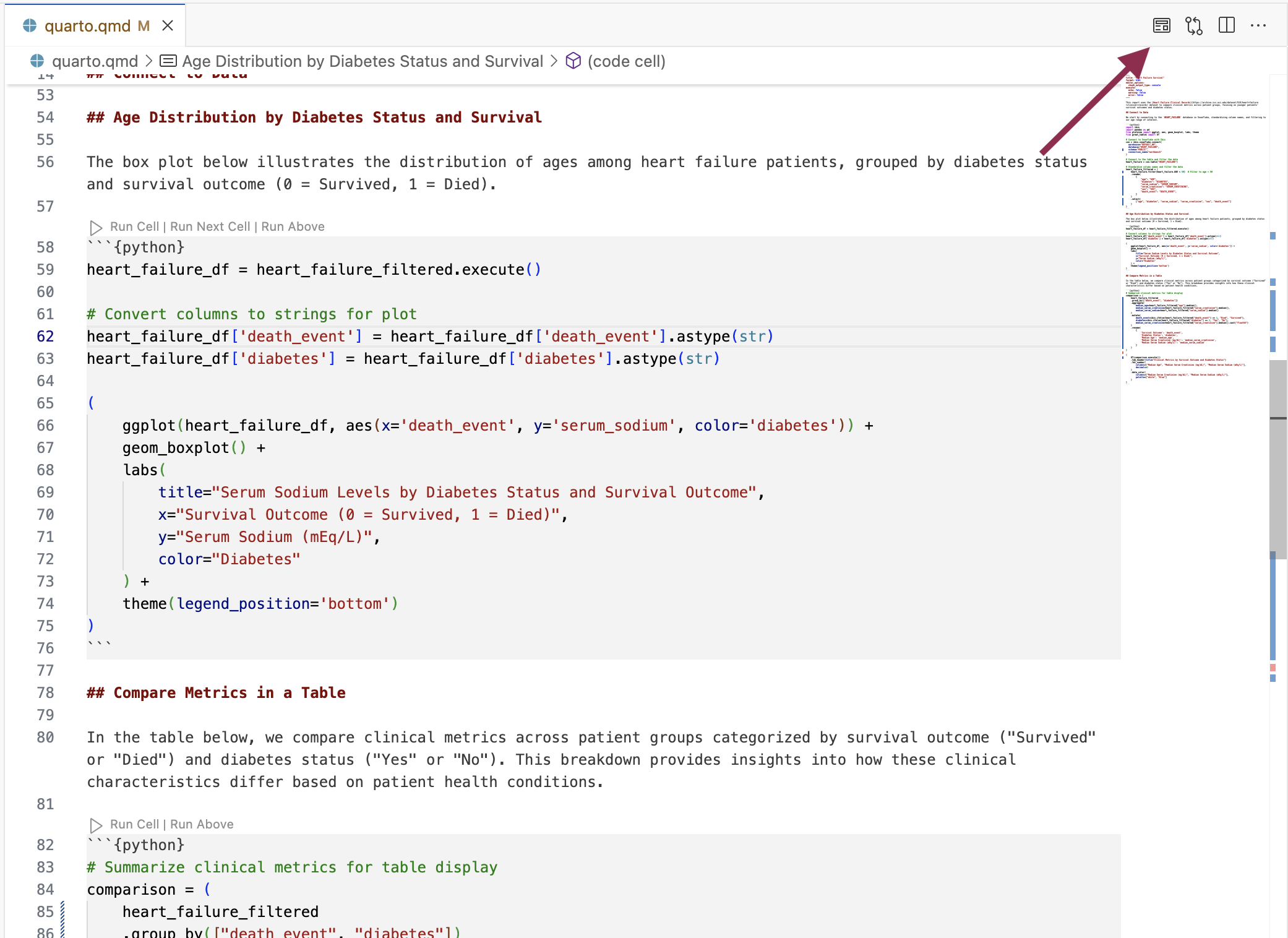The height and width of the screenshot is (938, 1288).
Task: Close the quarto.qmd tab
Action: (x=168, y=25)
